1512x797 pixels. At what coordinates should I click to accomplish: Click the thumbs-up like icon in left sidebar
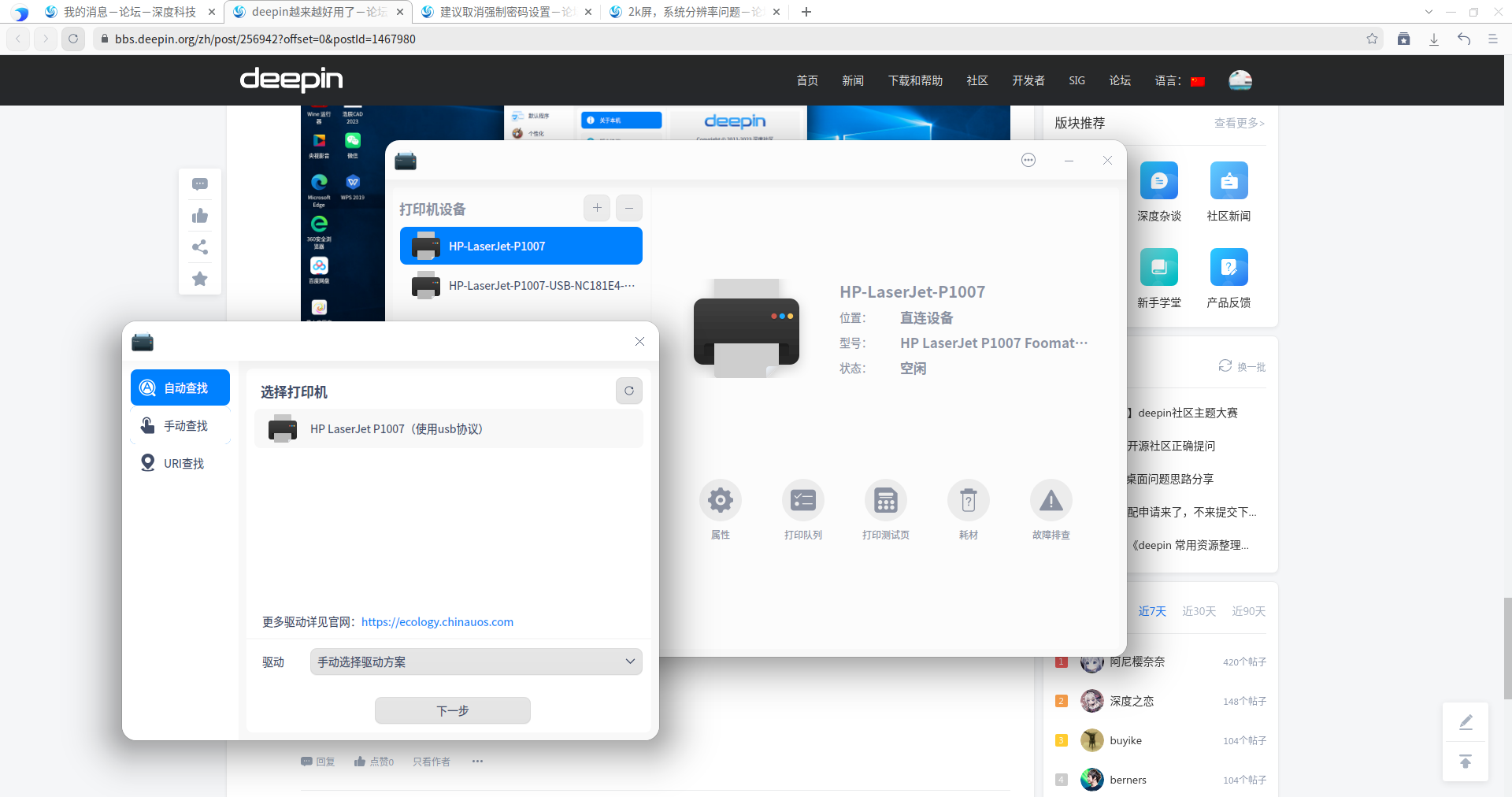(200, 216)
